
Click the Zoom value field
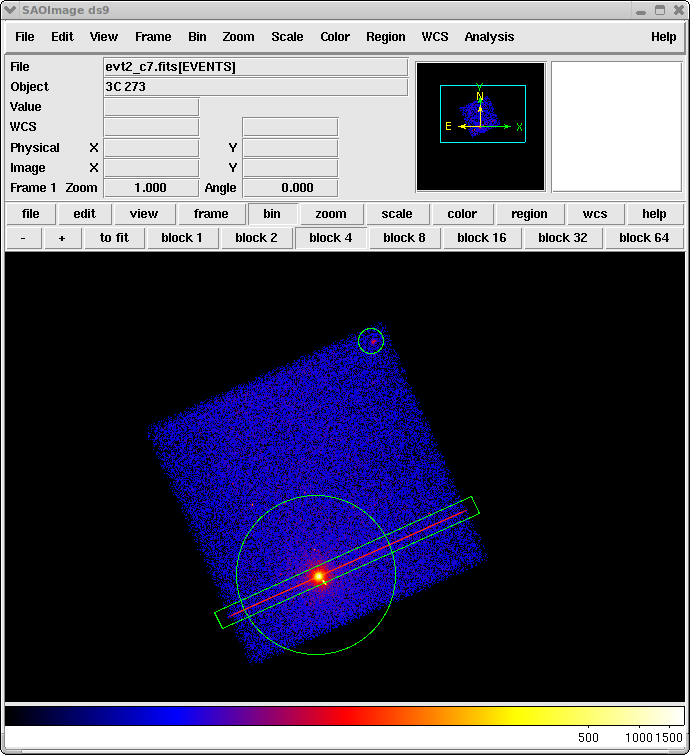click(151, 188)
